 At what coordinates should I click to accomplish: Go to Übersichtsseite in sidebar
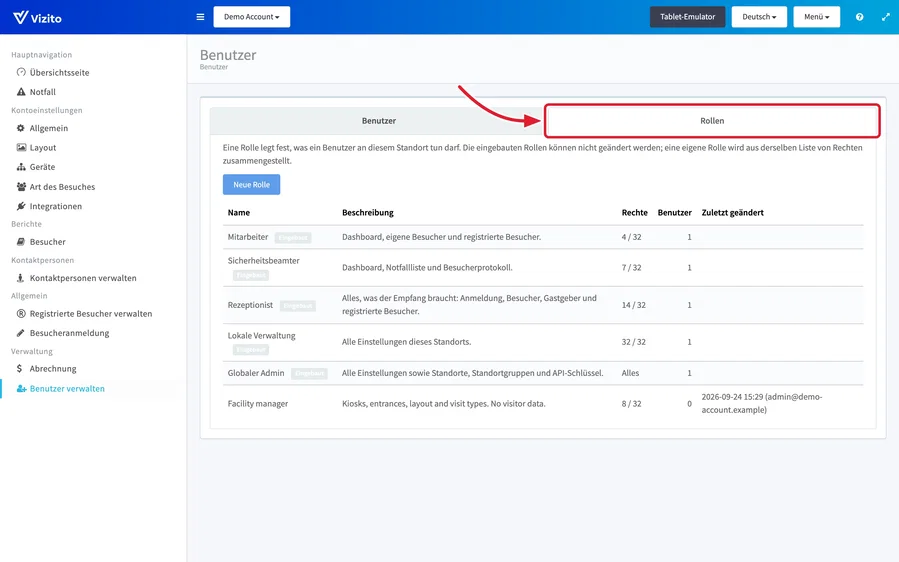60,72
